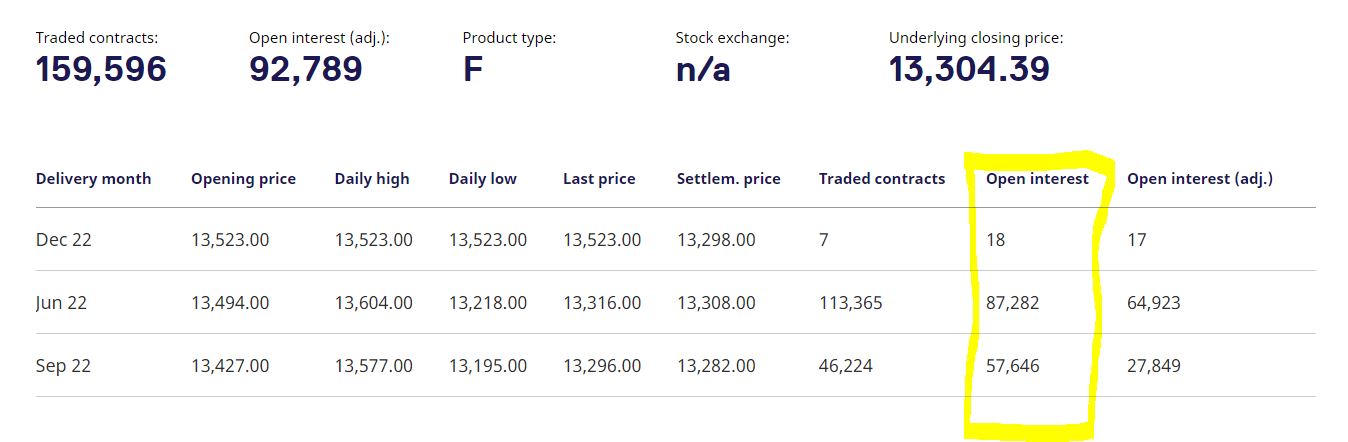Click the Last price column header
The height and width of the screenshot is (442, 1348).
coord(599,179)
